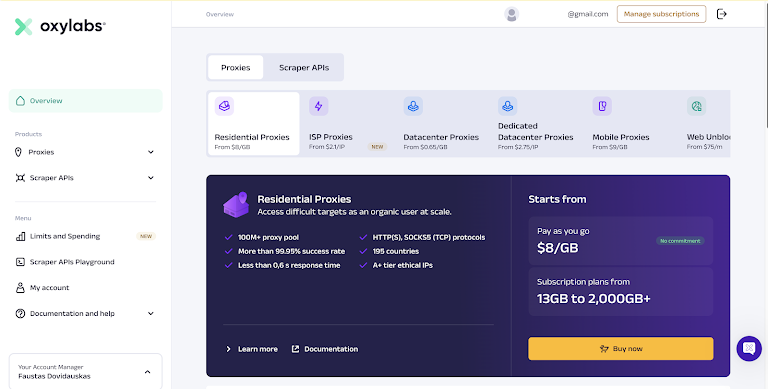Click the cart icon in Buy now
This screenshot has width=768, height=389.
click(x=604, y=349)
